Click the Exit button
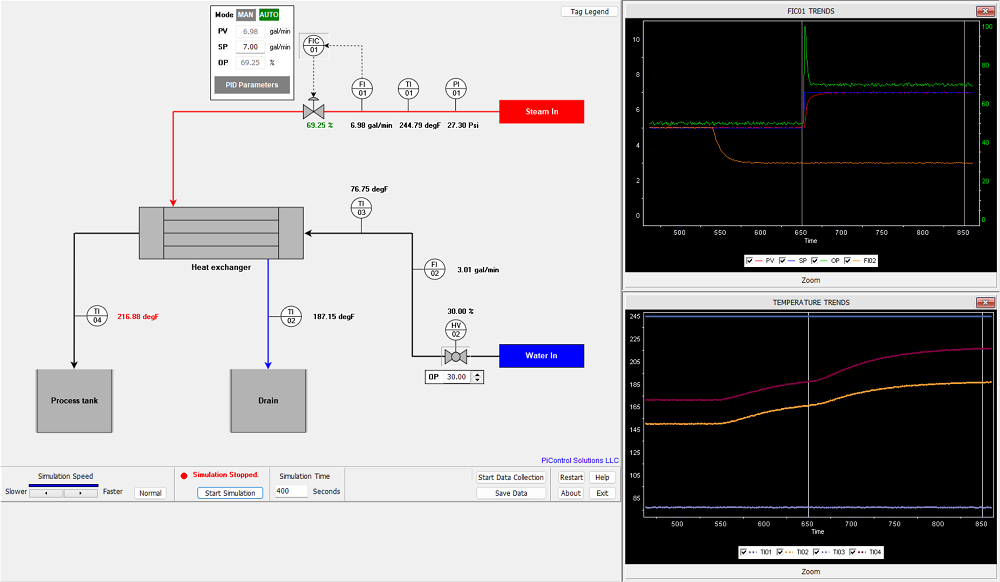This screenshot has height=582, width=1000. click(602, 493)
